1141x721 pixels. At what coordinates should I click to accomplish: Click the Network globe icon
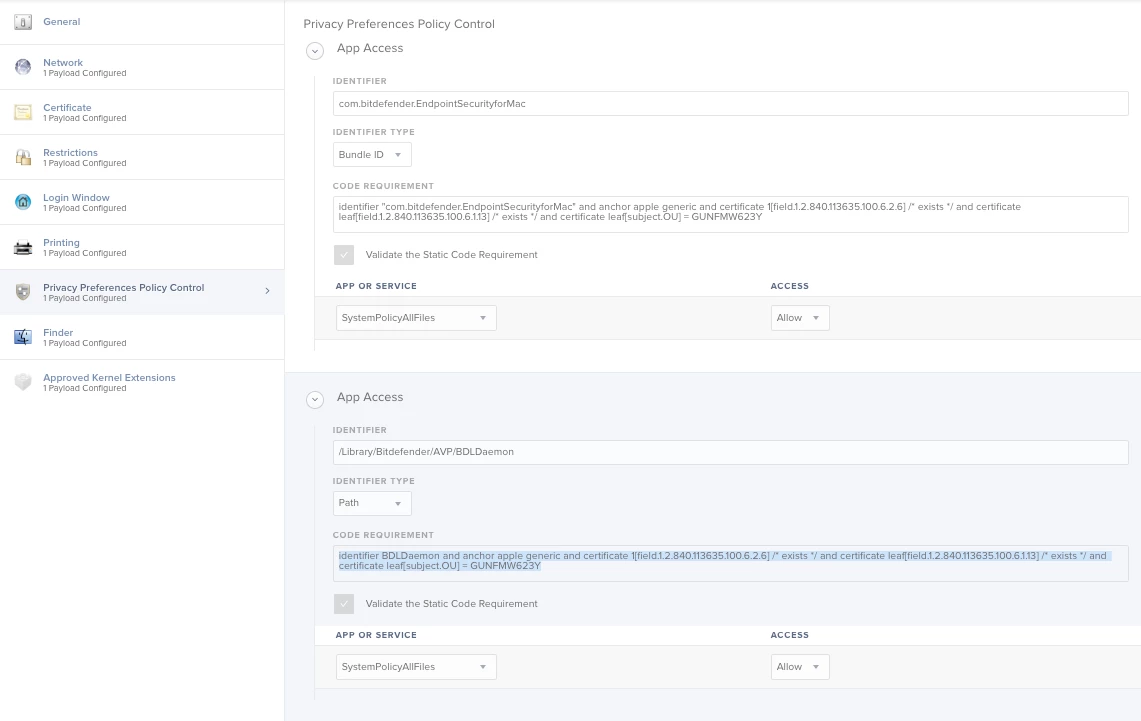pyautogui.click(x=23, y=67)
